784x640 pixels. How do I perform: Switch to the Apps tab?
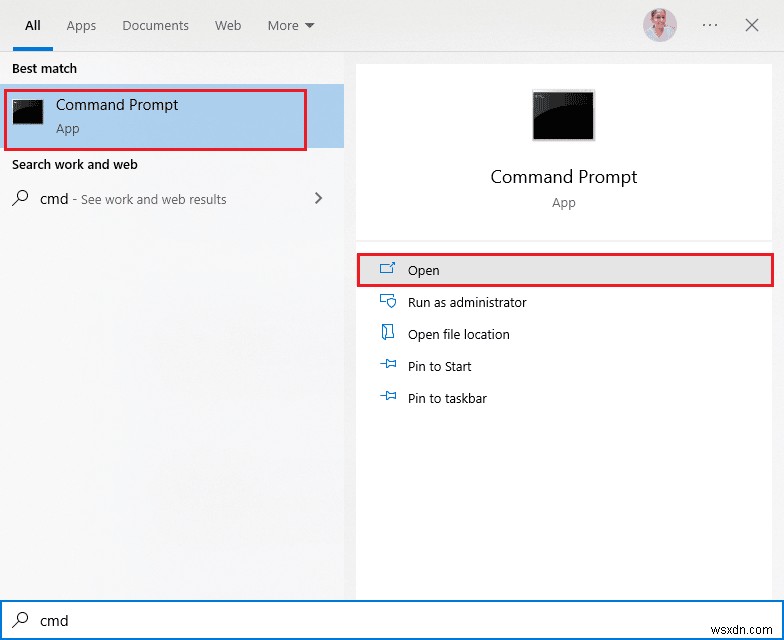coord(81,26)
